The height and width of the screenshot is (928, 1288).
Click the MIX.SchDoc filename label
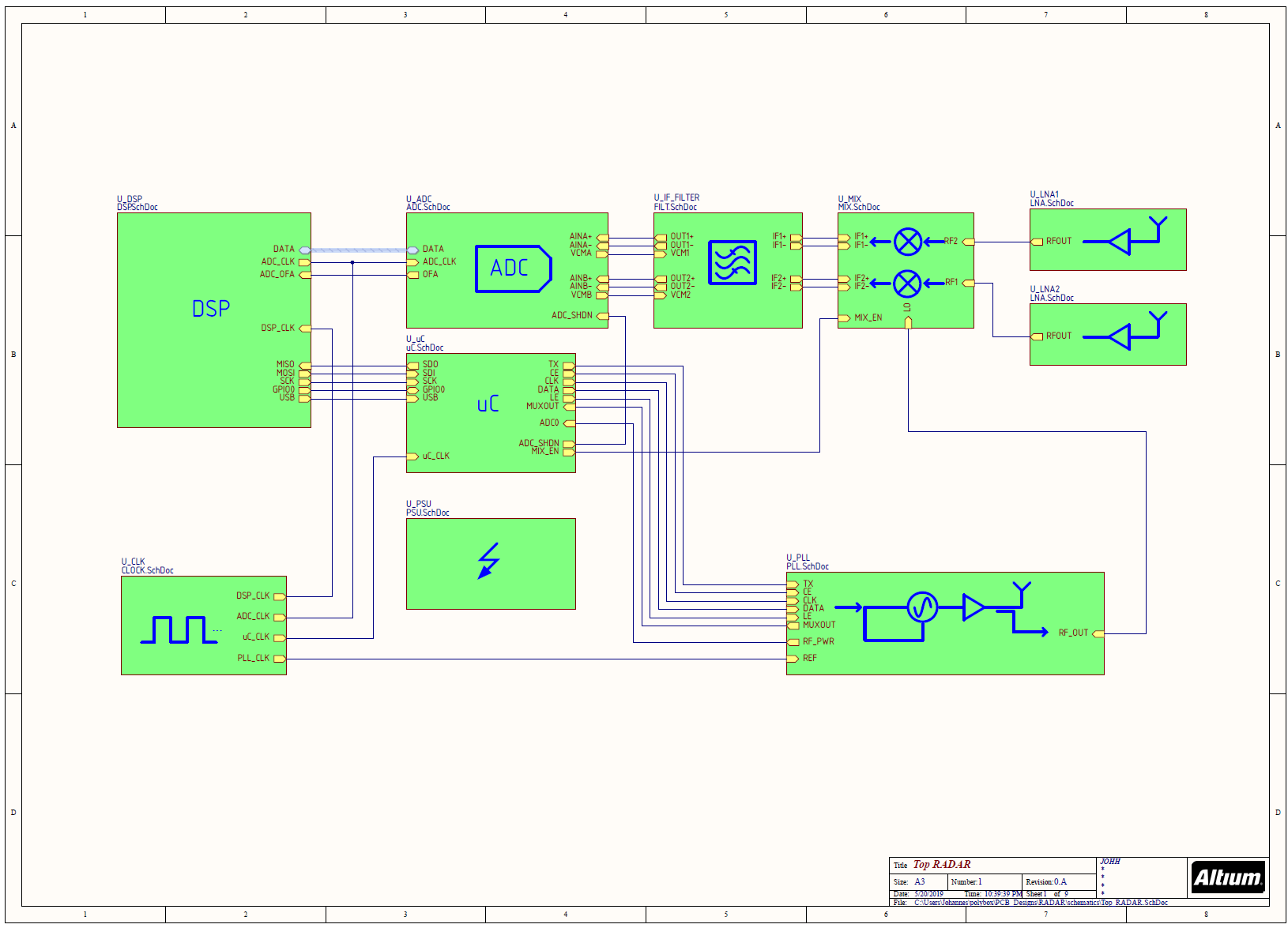click(x=859, y=207)
